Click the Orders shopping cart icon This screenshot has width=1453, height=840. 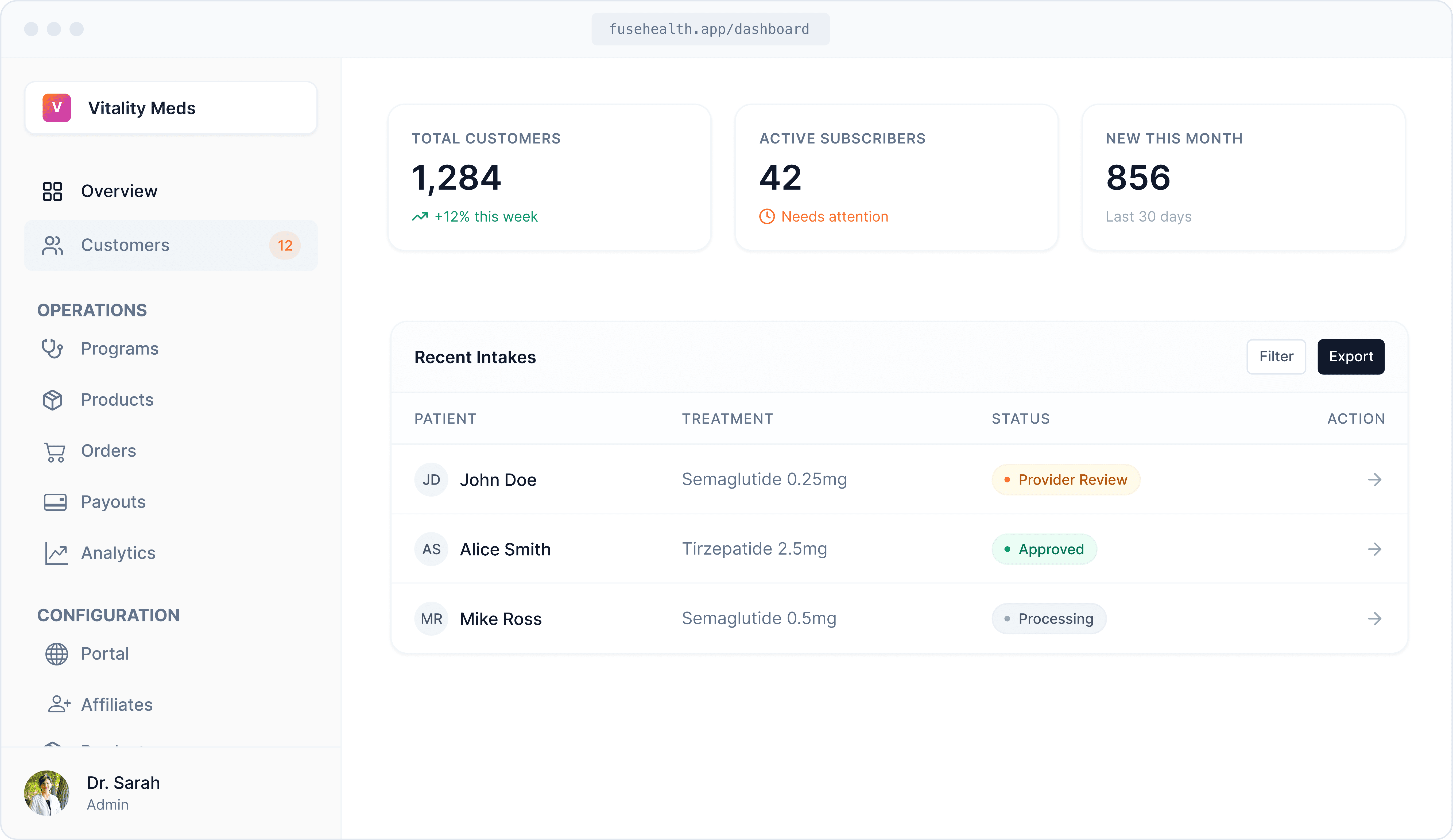pyautogui.click(x=55, y=451)
